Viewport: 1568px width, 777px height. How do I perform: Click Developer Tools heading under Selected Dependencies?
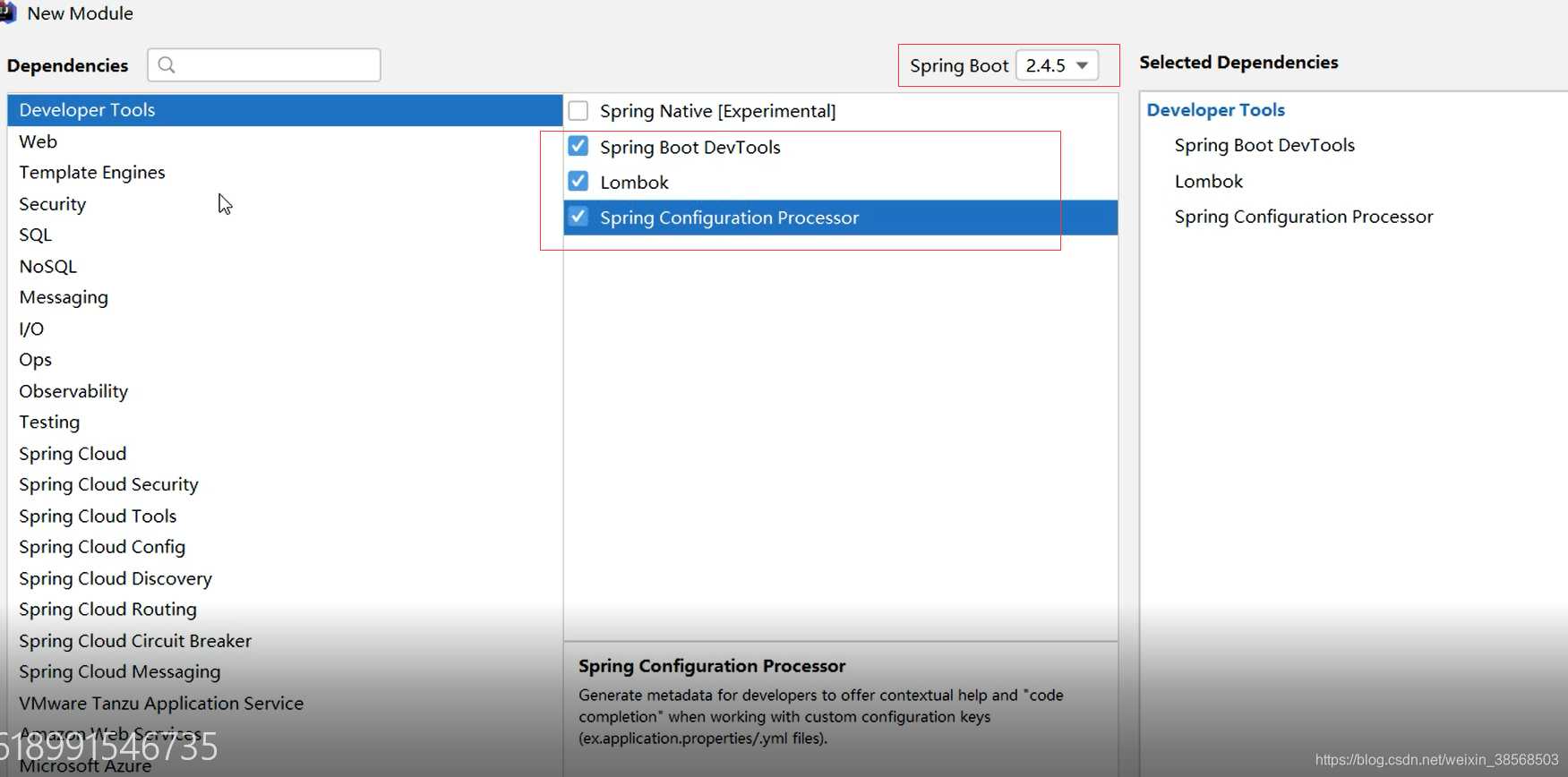[x=1215, y=110]
